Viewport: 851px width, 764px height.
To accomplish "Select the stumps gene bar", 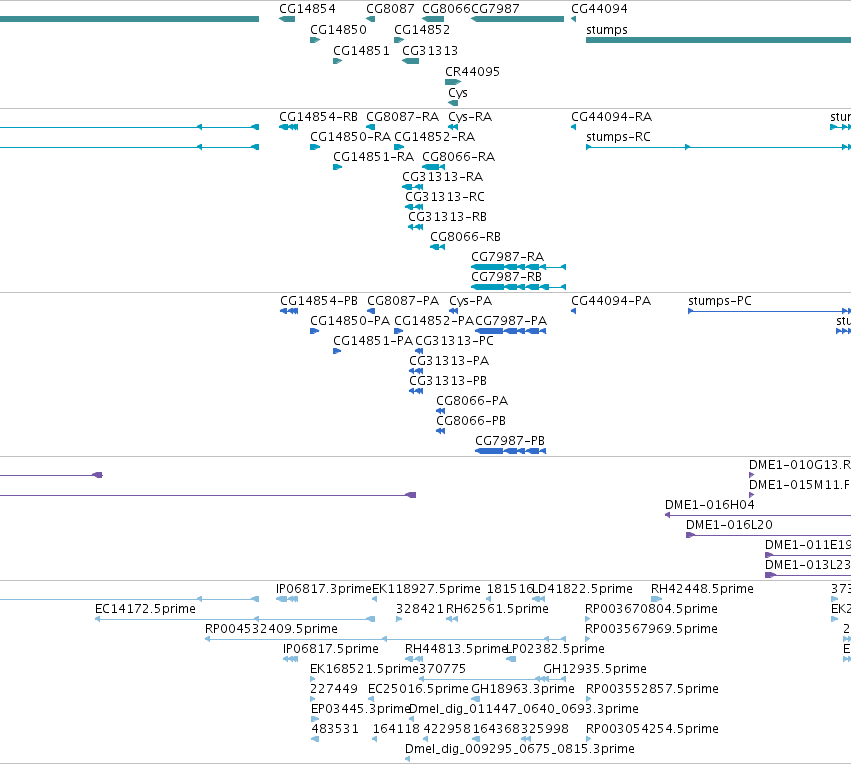I will [x=719, y=40].
